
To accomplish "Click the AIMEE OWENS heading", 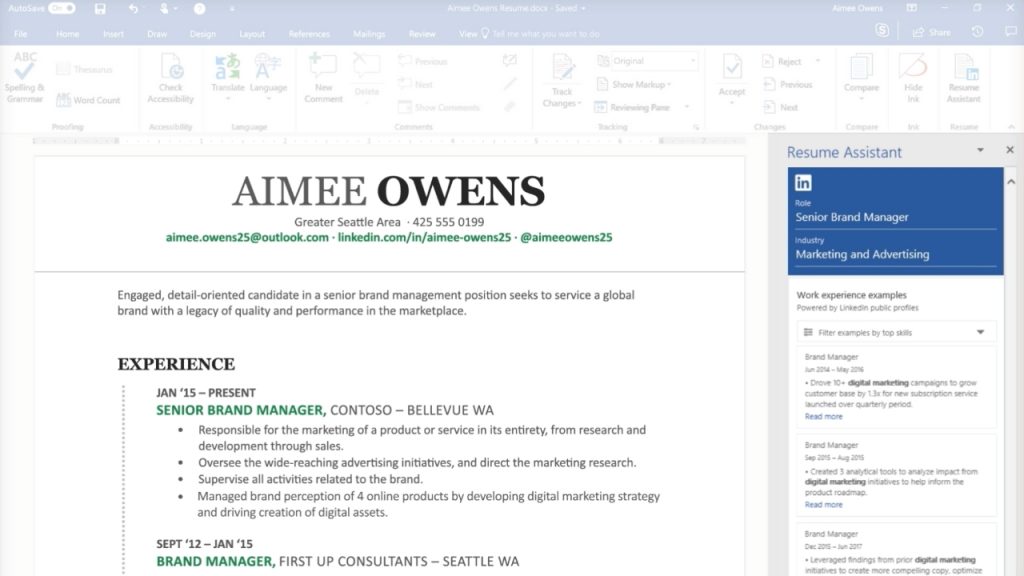I will tap(389, 191).
